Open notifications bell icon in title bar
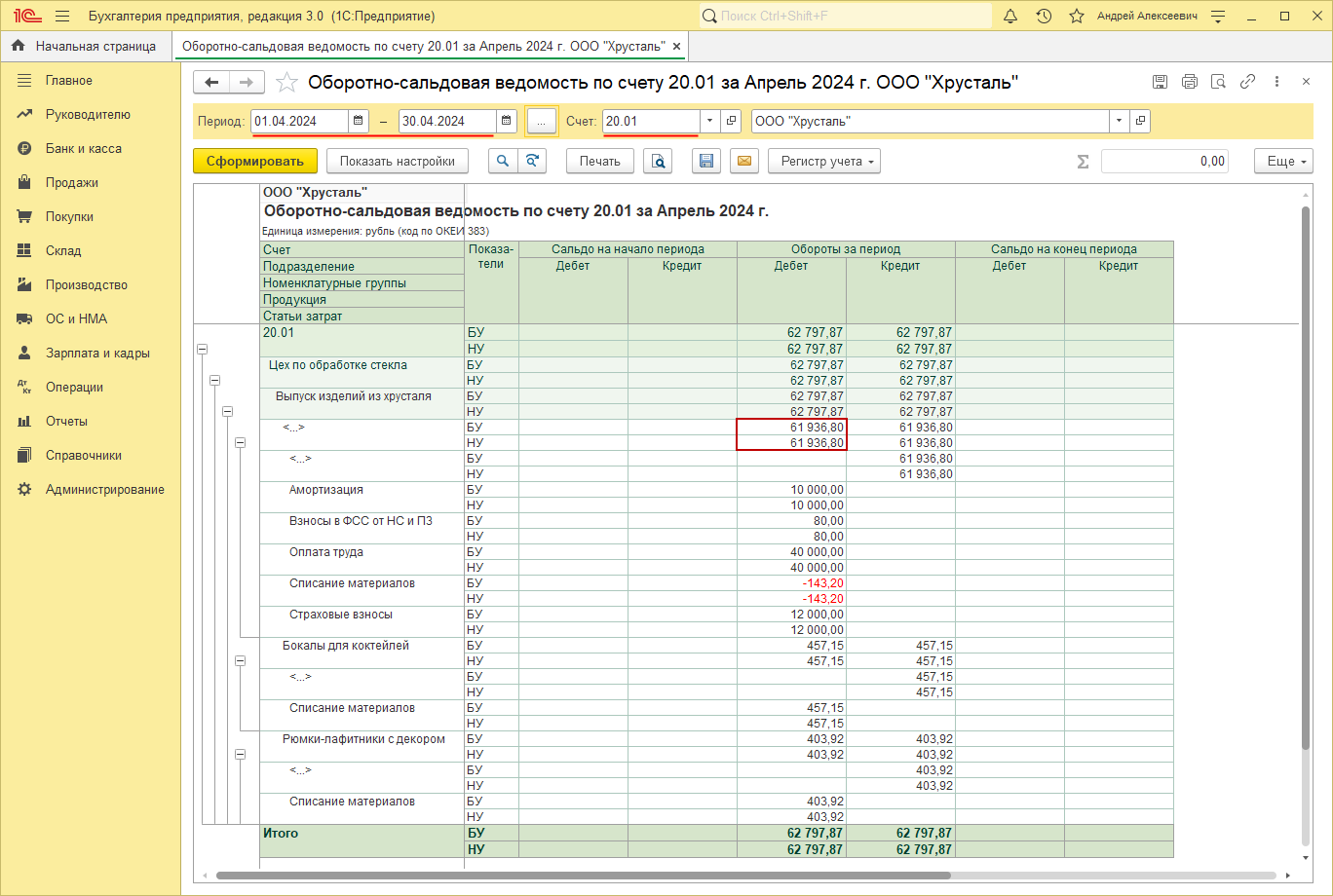 tap(1010, 17)
